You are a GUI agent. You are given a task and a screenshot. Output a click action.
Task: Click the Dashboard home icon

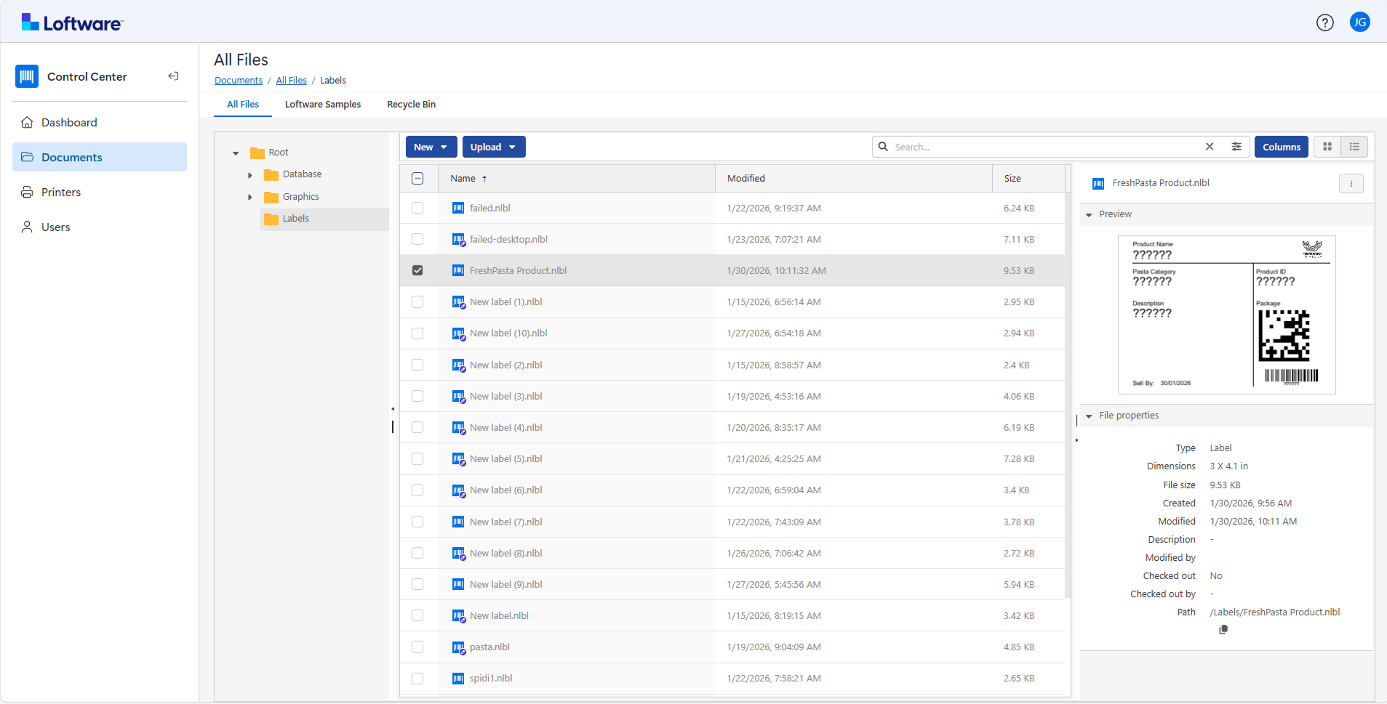[27, 122]
